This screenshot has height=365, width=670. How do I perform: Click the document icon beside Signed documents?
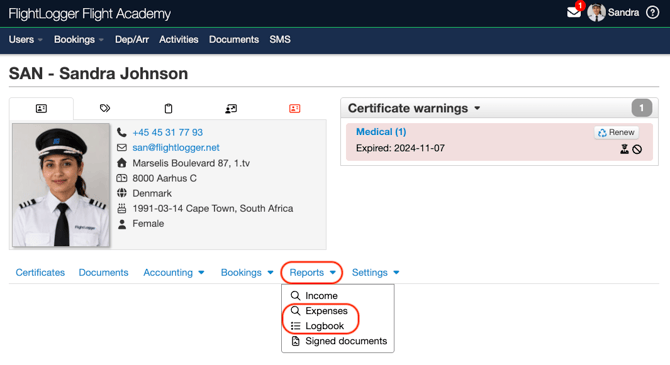coord(295,341)
